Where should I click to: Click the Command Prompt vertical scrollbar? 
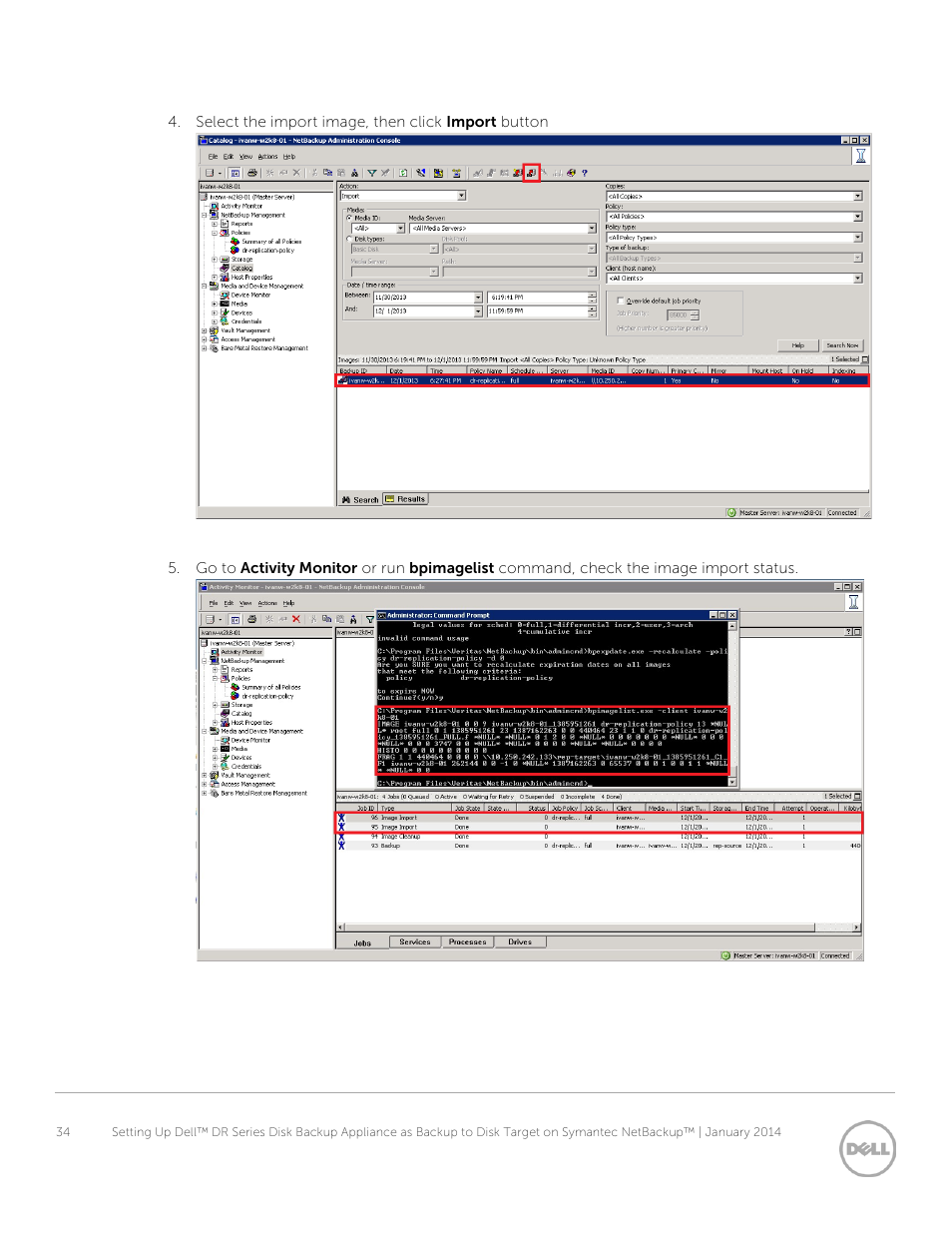732,704
